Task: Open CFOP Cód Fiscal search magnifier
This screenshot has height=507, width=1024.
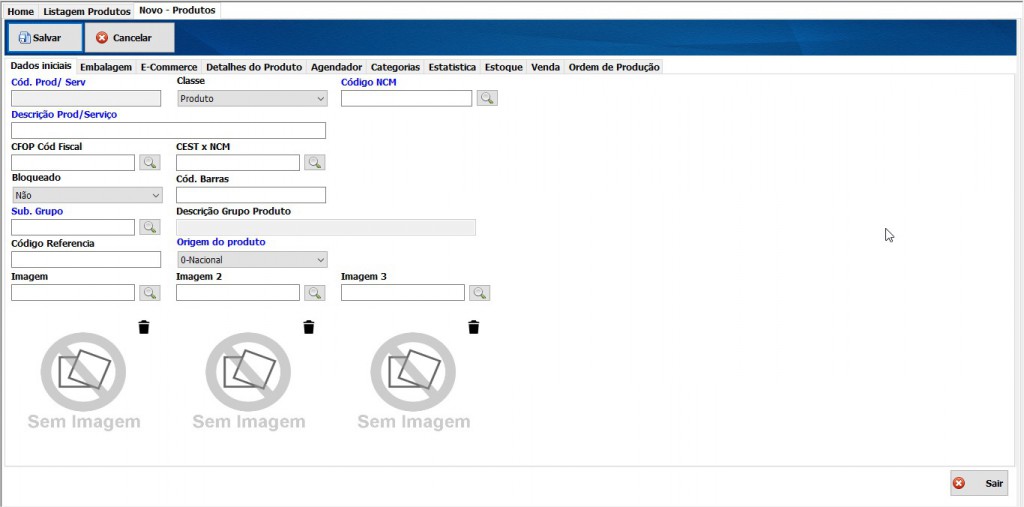Action: pos(149,162)
